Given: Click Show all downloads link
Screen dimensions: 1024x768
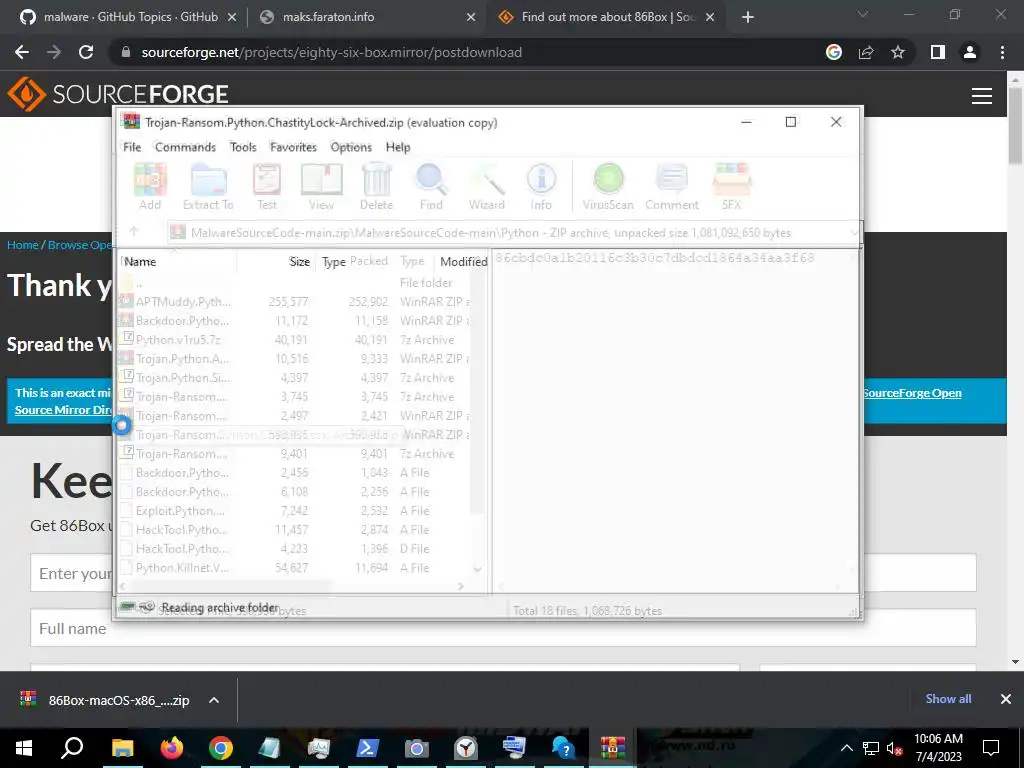Looking at the screenshot, I should [x=948, y=699].
